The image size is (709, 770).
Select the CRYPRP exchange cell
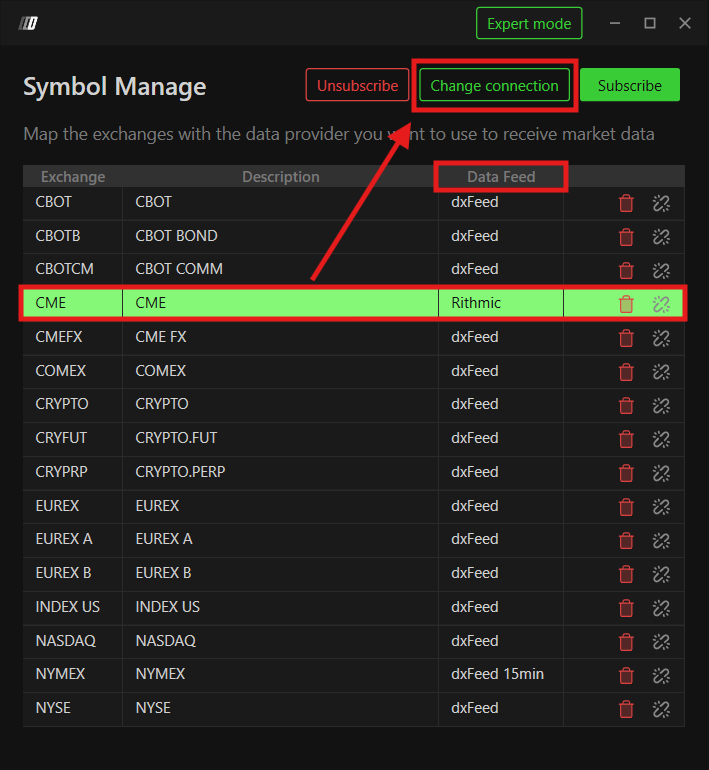click(73, 472)
